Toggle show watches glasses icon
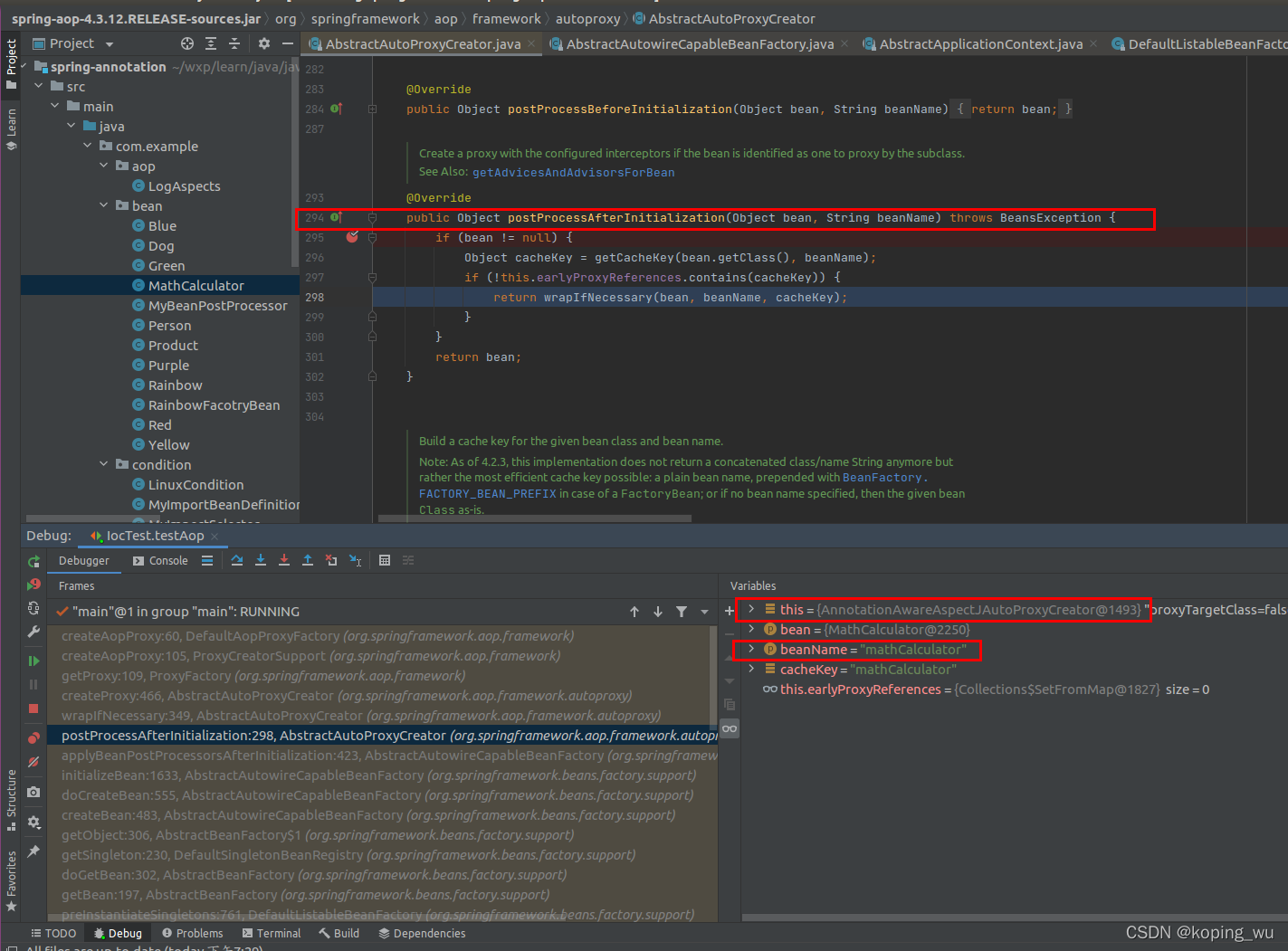The image size is (1288, 951). tap(730, 728)
